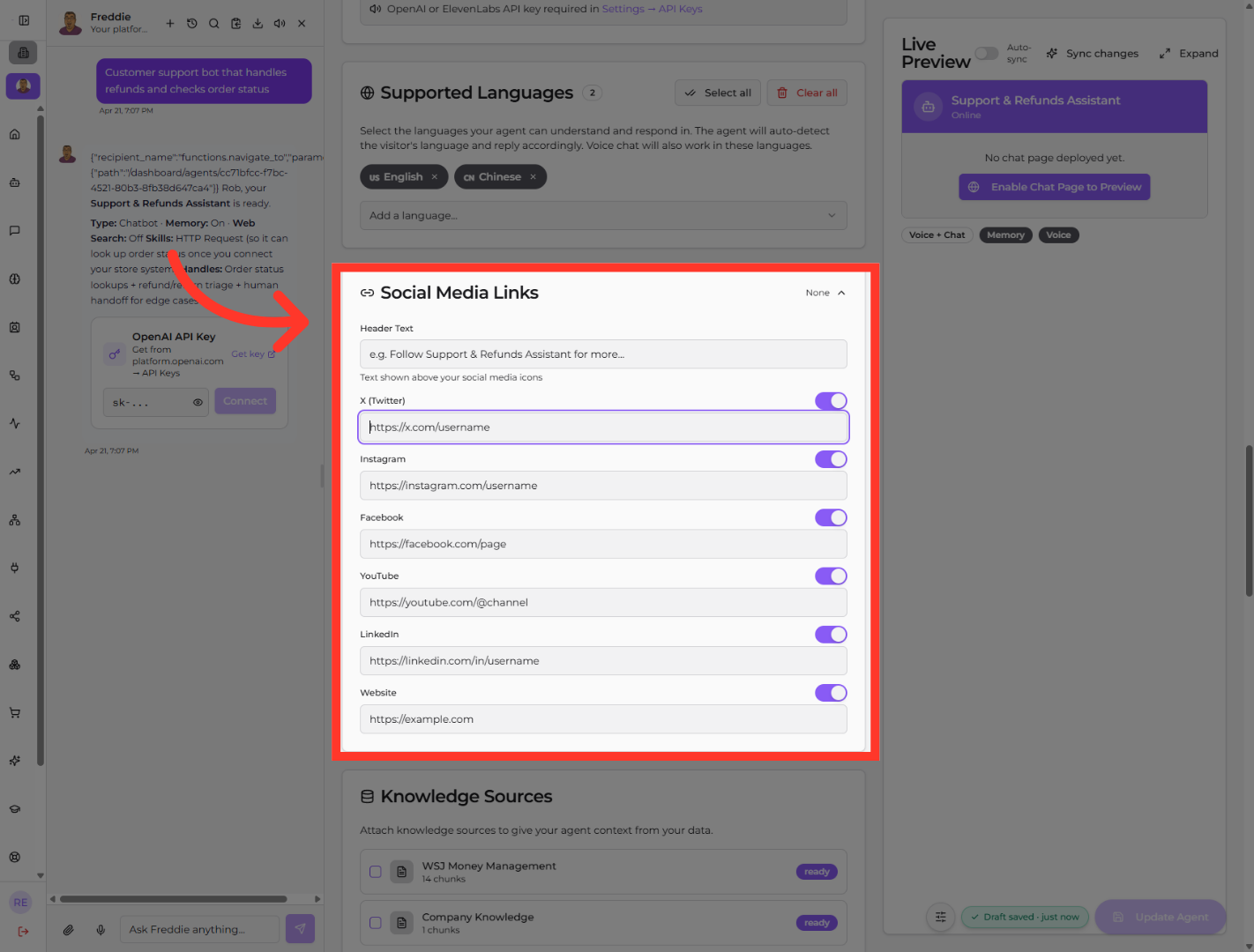
Task: Click the clipboard icon in the Freddie header
Action: [x=236, y=24]
